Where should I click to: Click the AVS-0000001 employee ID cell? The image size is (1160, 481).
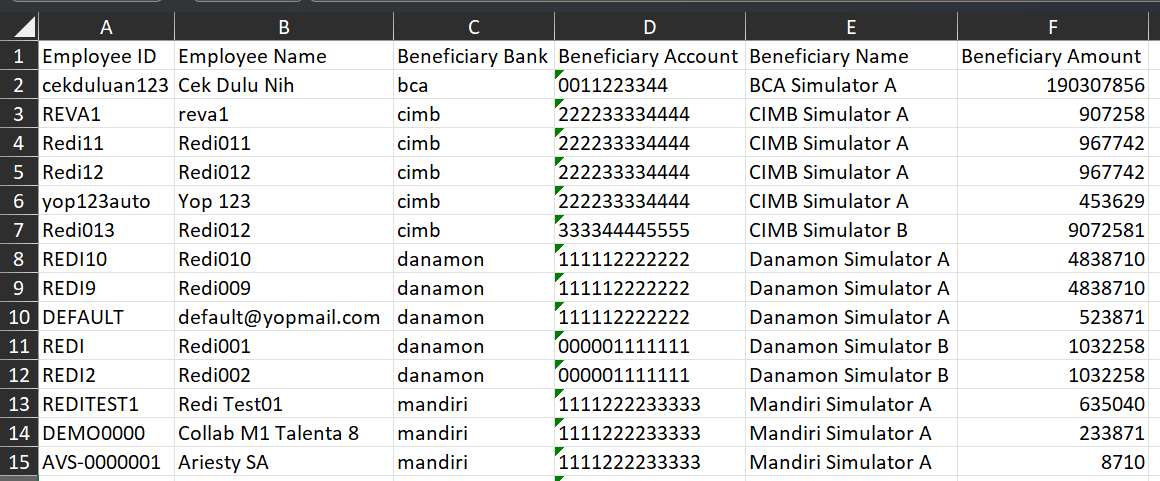(107, 462)
